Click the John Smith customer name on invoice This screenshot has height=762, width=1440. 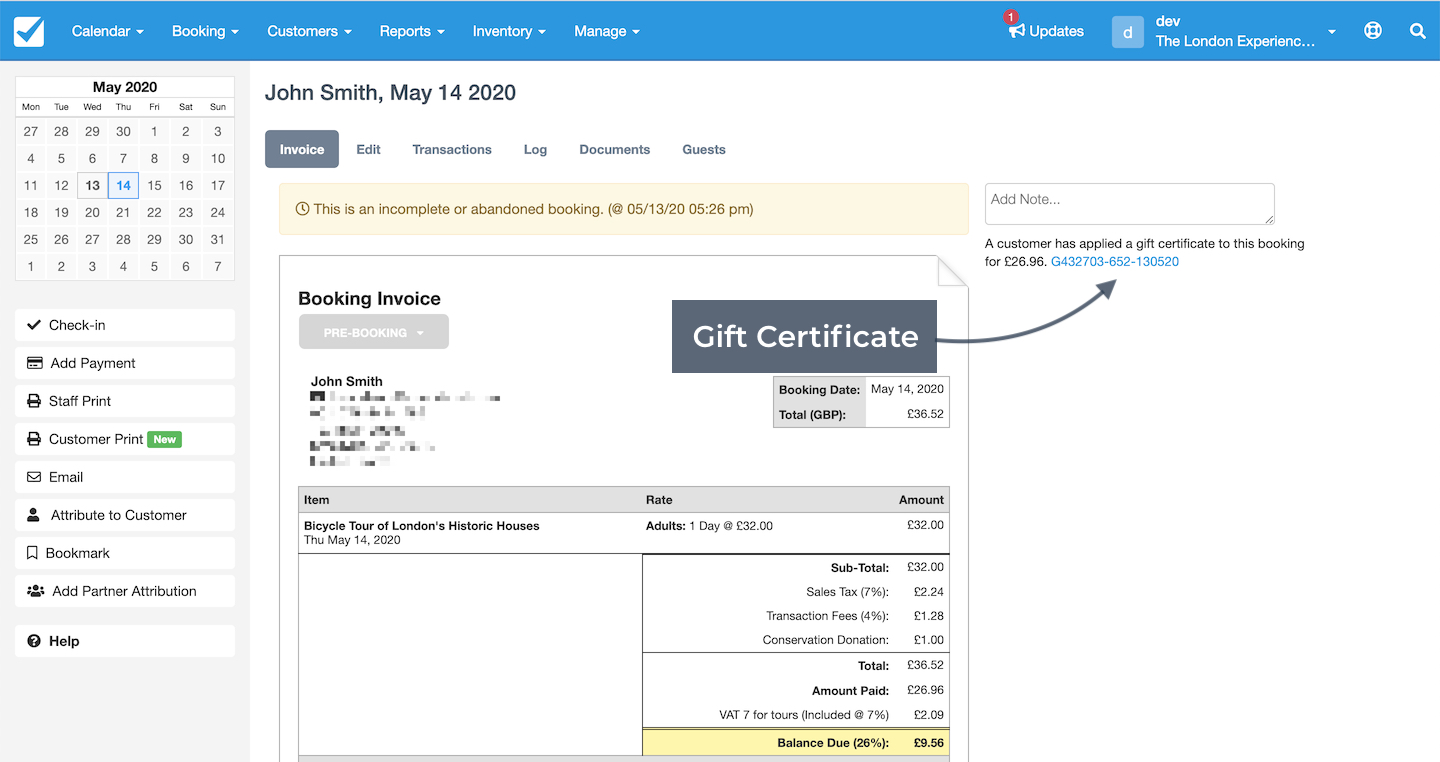[x=347, y=381]
